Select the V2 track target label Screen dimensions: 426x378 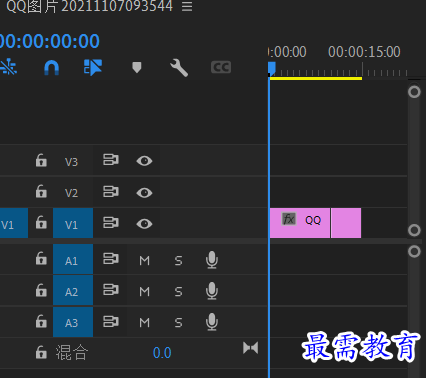(71, 193)
